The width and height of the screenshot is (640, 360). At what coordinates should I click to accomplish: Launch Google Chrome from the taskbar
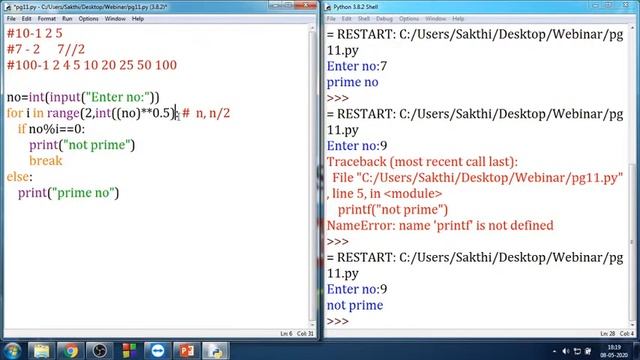(x=70, y=351)
